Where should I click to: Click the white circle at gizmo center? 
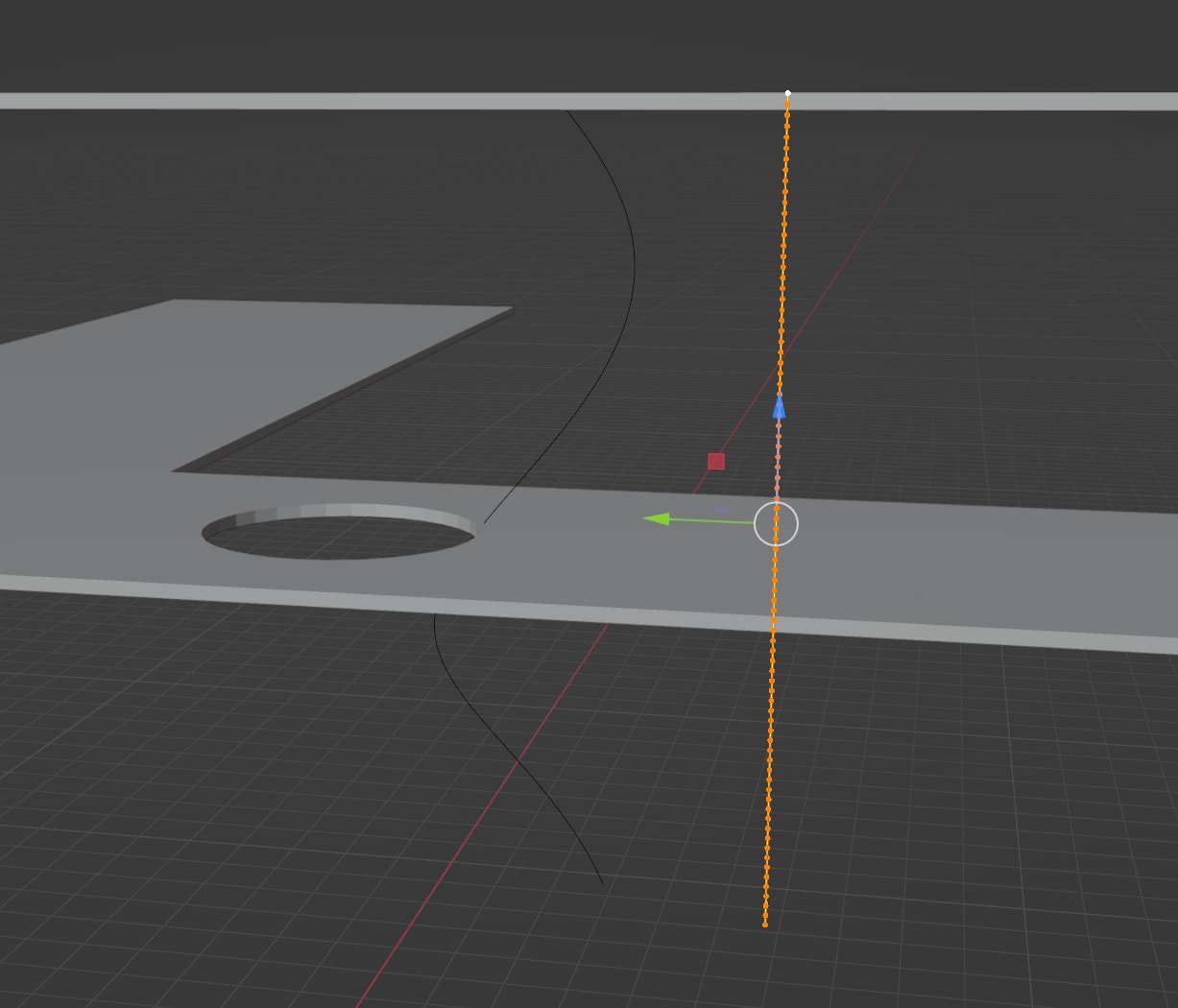(x=776, y=524)
